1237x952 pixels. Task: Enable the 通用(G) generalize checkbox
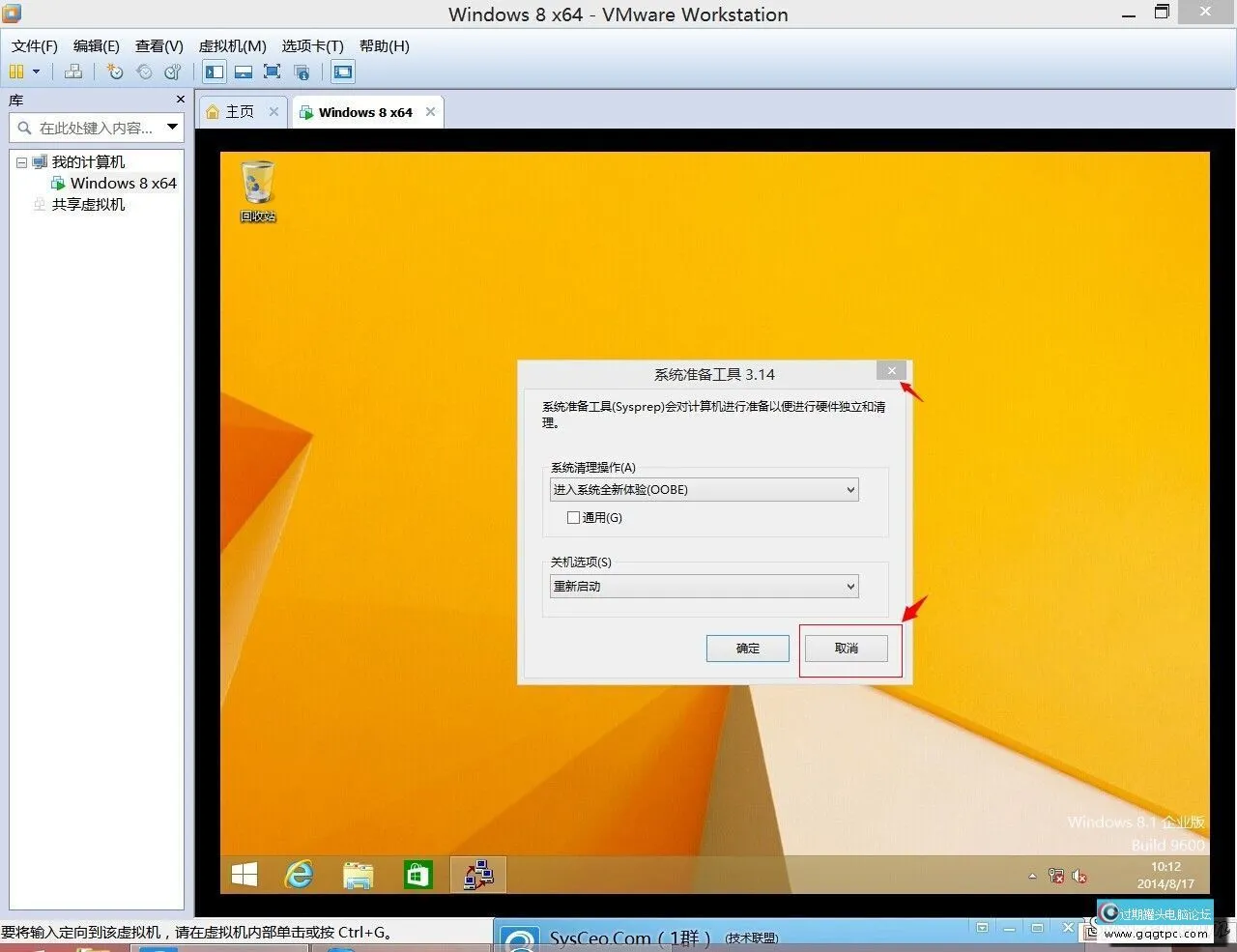pos(573,518)
